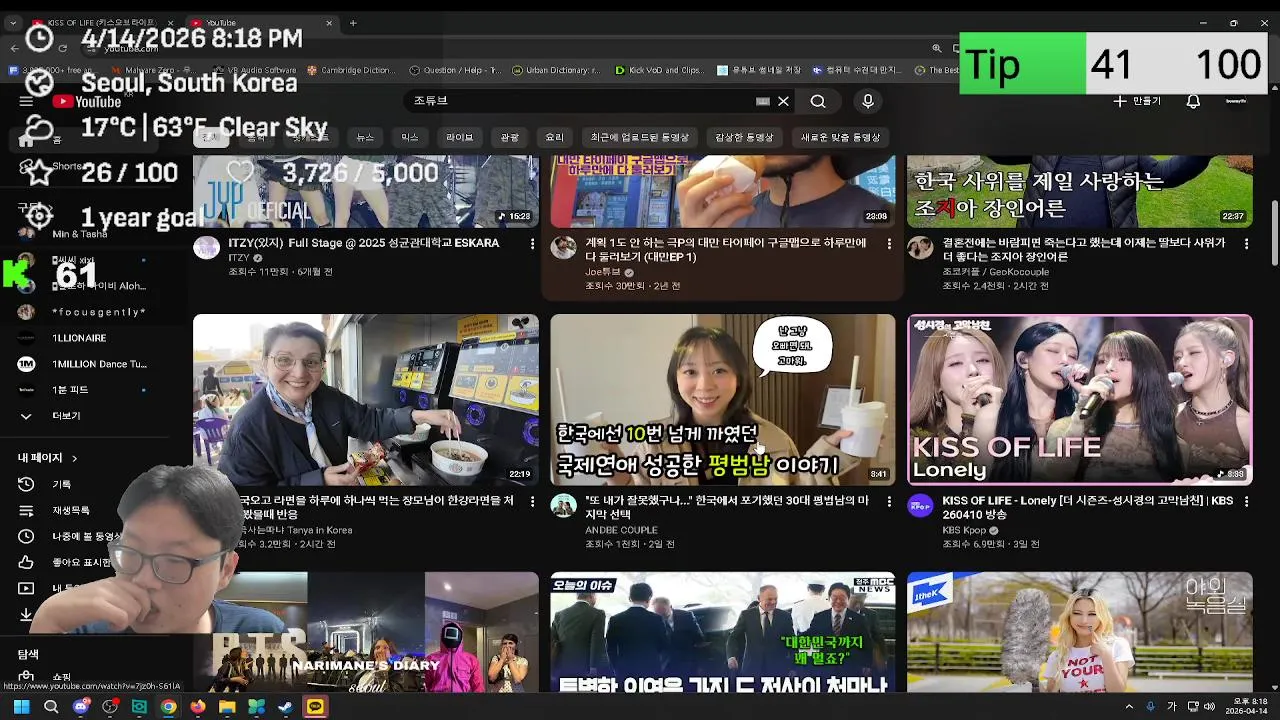The width and height of the screenshot is (1280, 720).
Task: Open the ITZY Full Stage ESKARA title
Action: coord(364,243)
